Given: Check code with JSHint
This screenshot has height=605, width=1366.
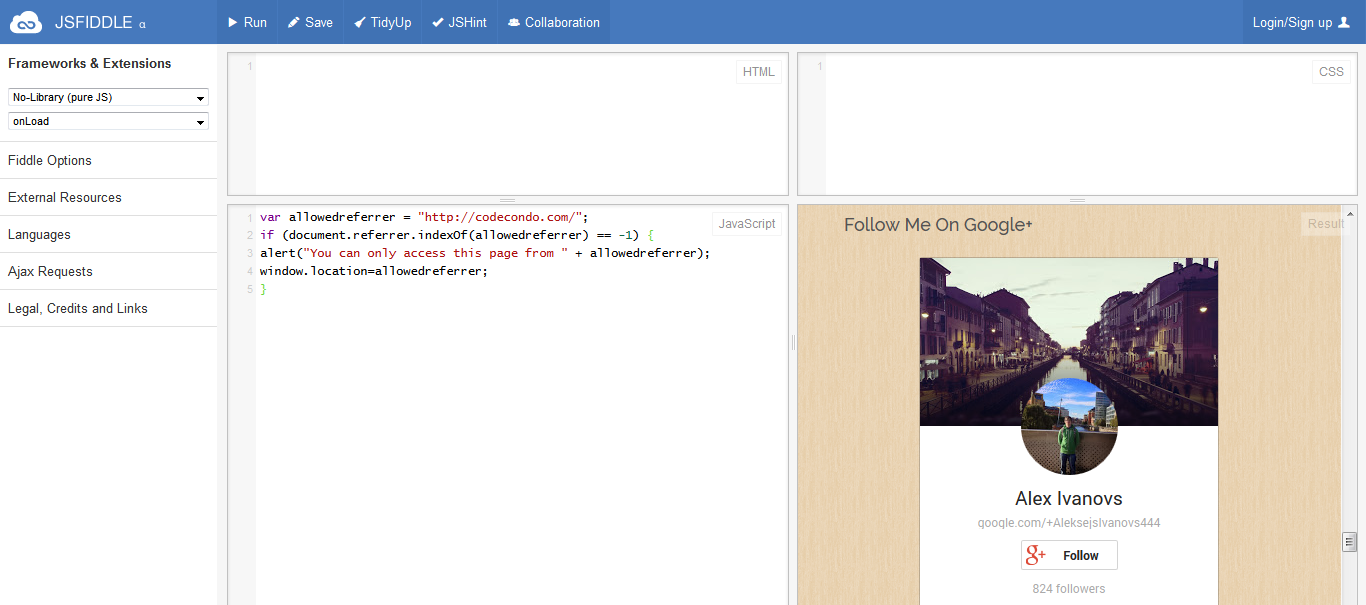Looking at the screenshot, I should click(x=459, y=22).
